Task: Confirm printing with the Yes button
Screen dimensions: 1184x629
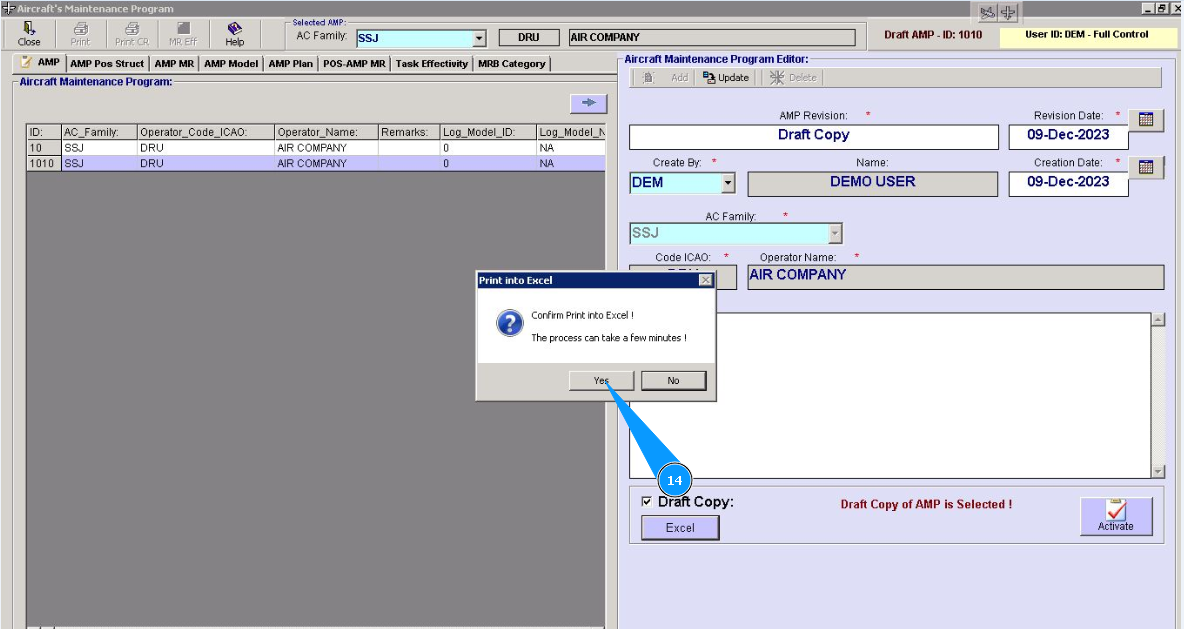Action: pos(601,381)
